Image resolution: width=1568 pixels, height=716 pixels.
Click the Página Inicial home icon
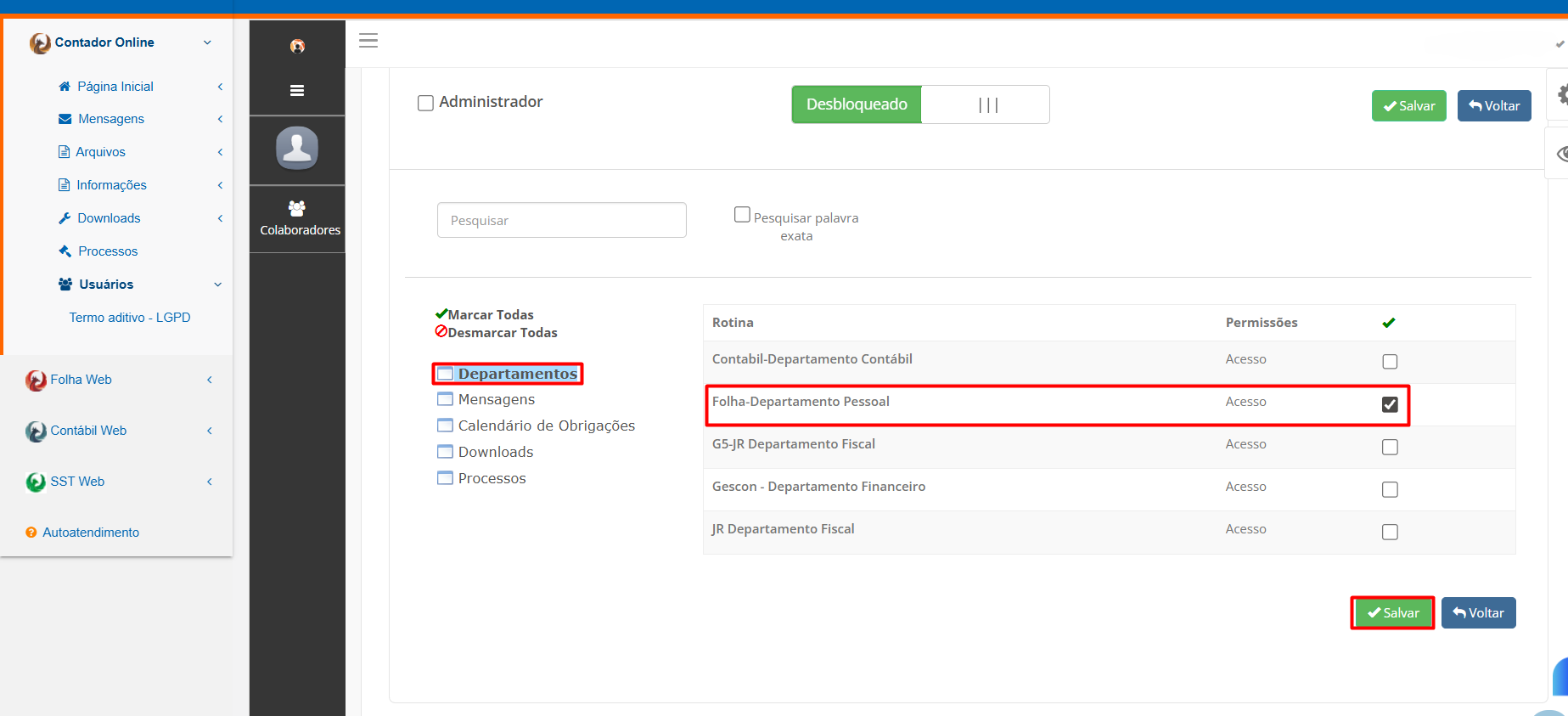(x=65, y=87)
